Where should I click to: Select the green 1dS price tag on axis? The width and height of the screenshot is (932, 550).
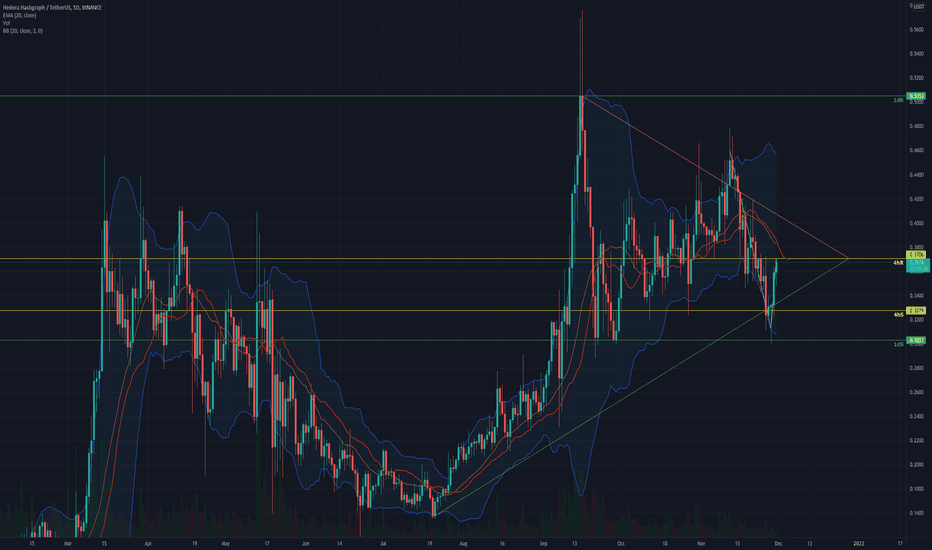click(x=916, y=340)
